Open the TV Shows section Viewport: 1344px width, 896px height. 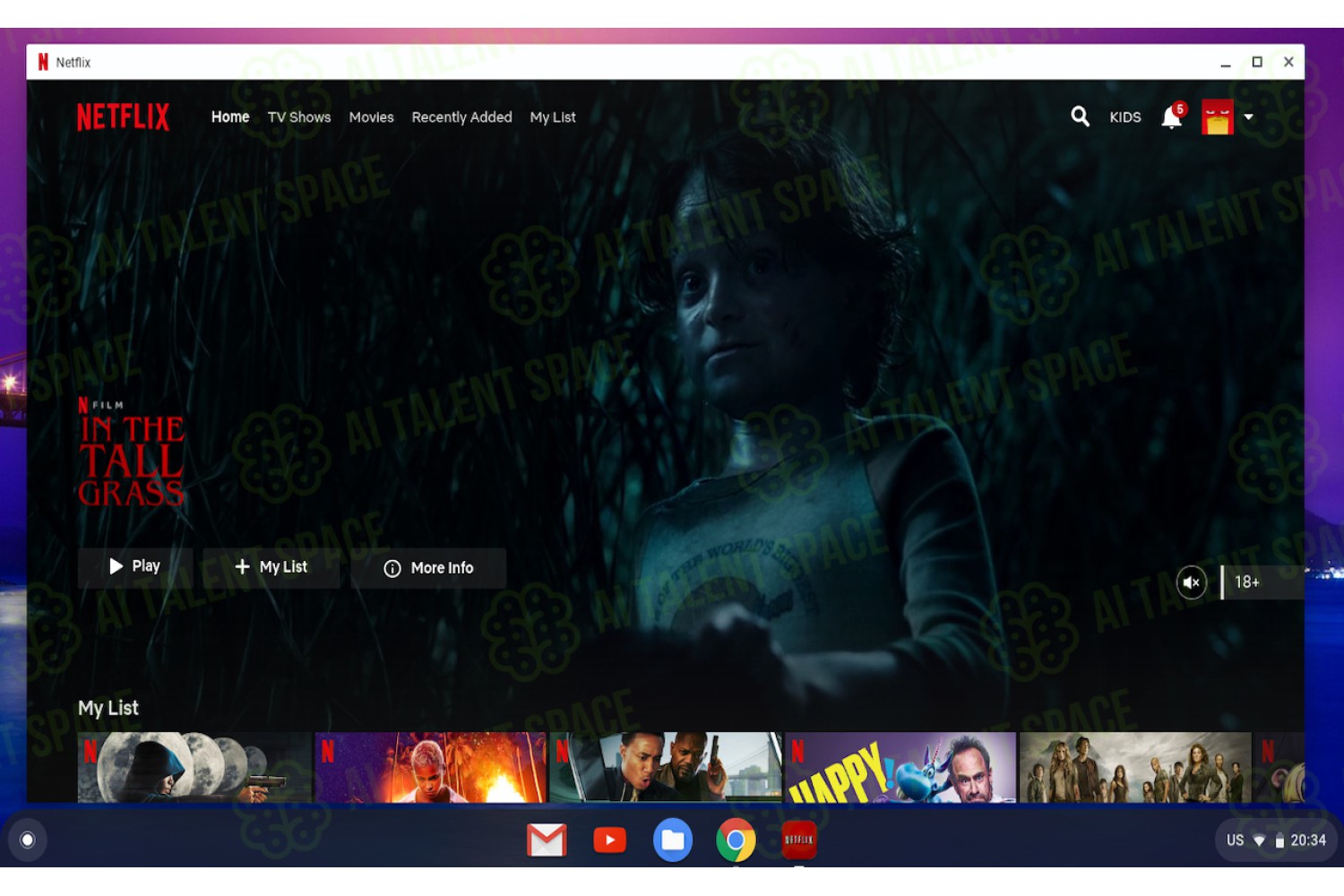pyautogui.click(x=299, y=117)
